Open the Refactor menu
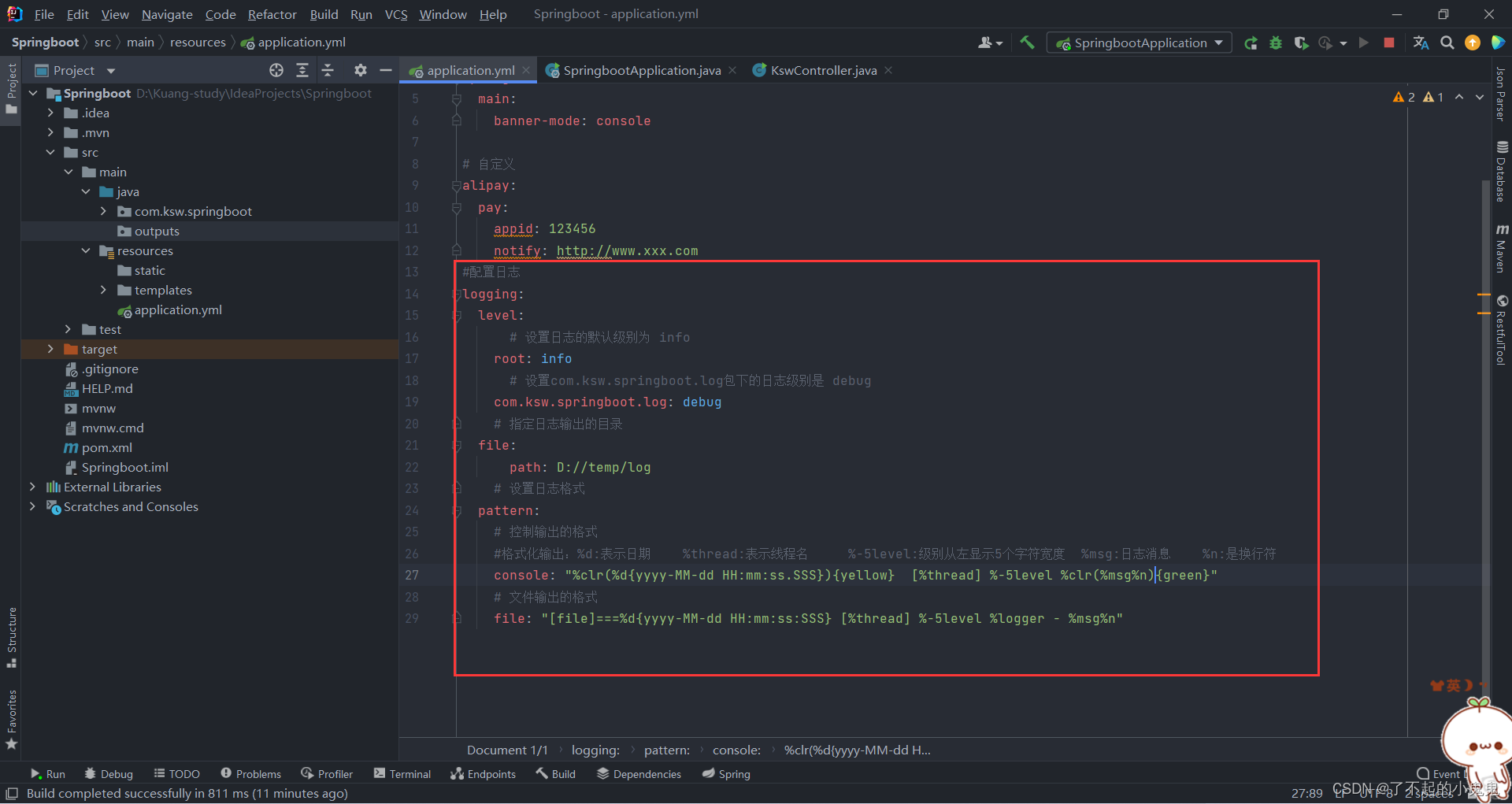The width and height of the screenshot is (1512, 804). [x=272, y=14]
